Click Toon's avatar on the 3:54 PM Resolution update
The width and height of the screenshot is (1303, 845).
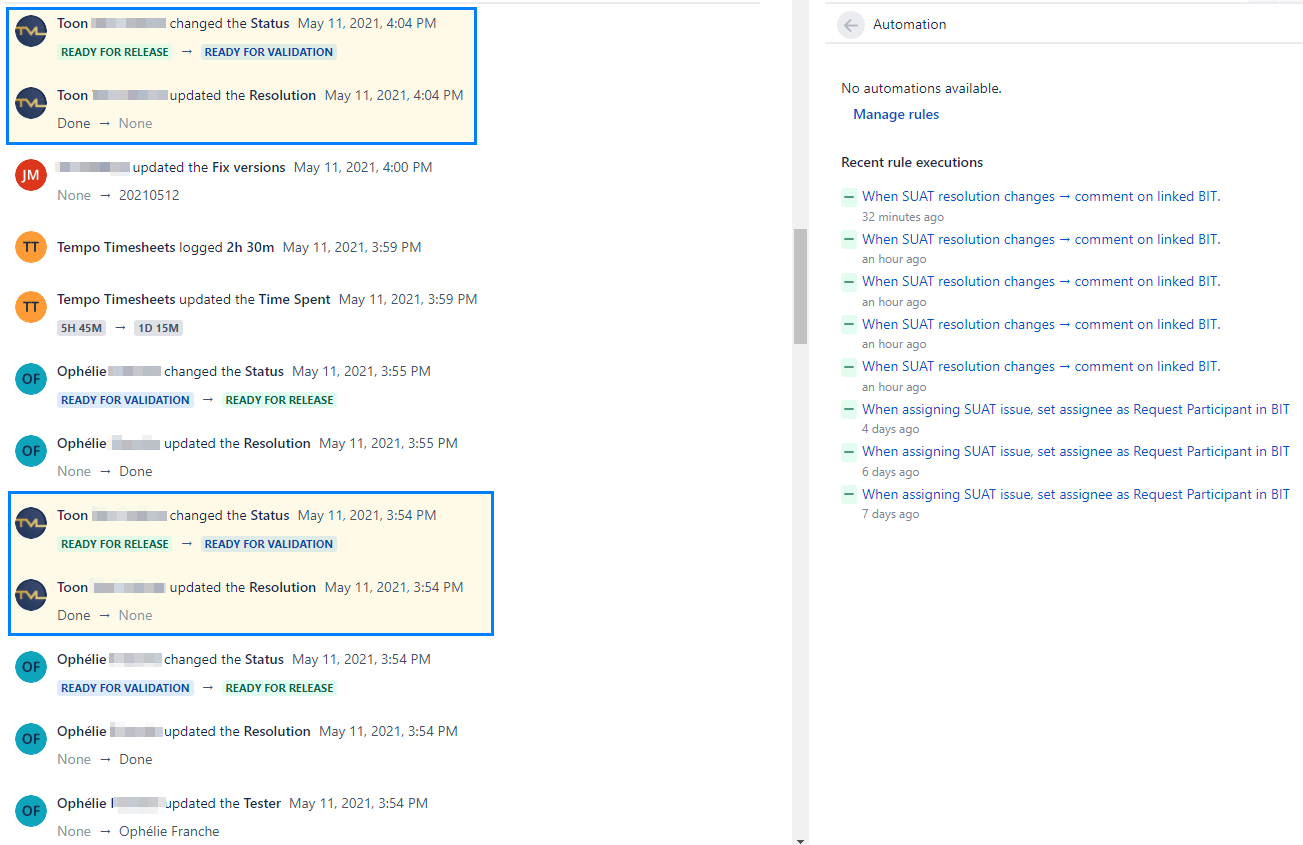(x=31, y=595)
